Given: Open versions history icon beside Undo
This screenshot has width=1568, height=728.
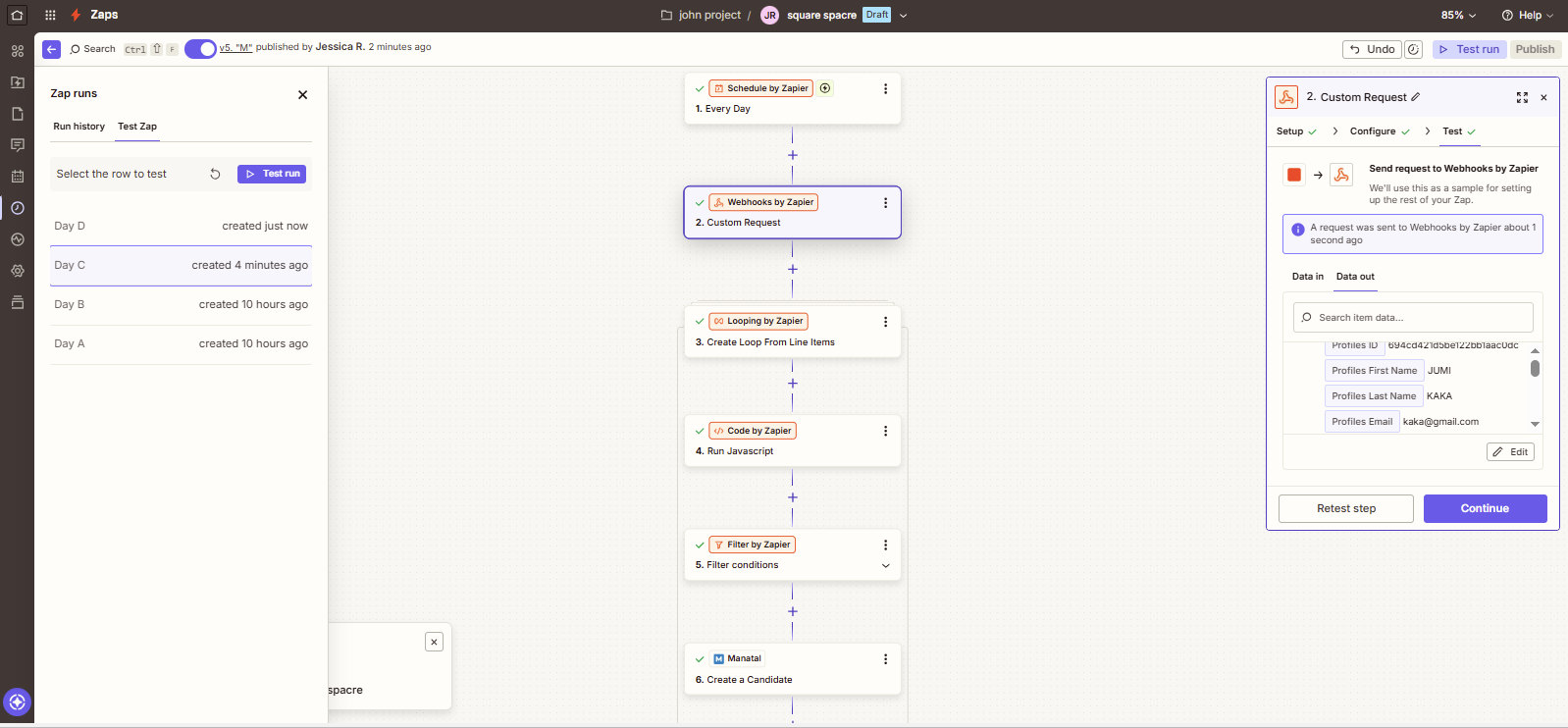Looking at the screenshot, I should pyautogui.click(x=1413, y=49).
